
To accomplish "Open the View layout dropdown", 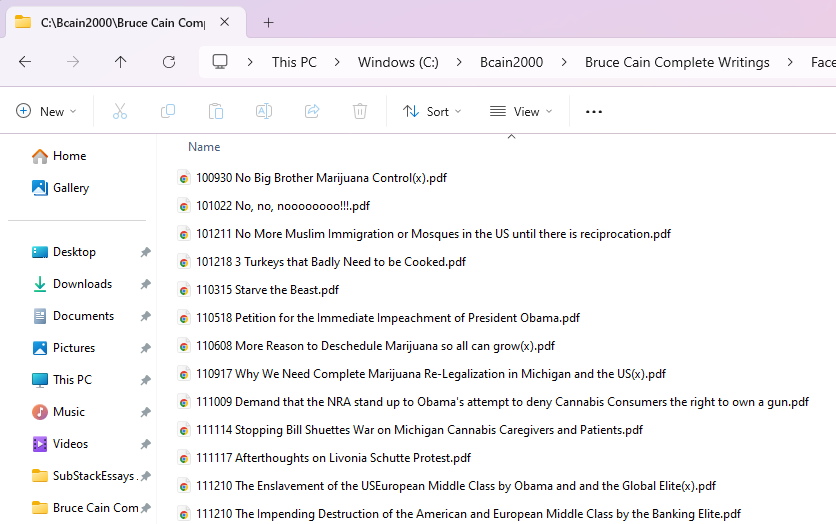I will (521, 111).
